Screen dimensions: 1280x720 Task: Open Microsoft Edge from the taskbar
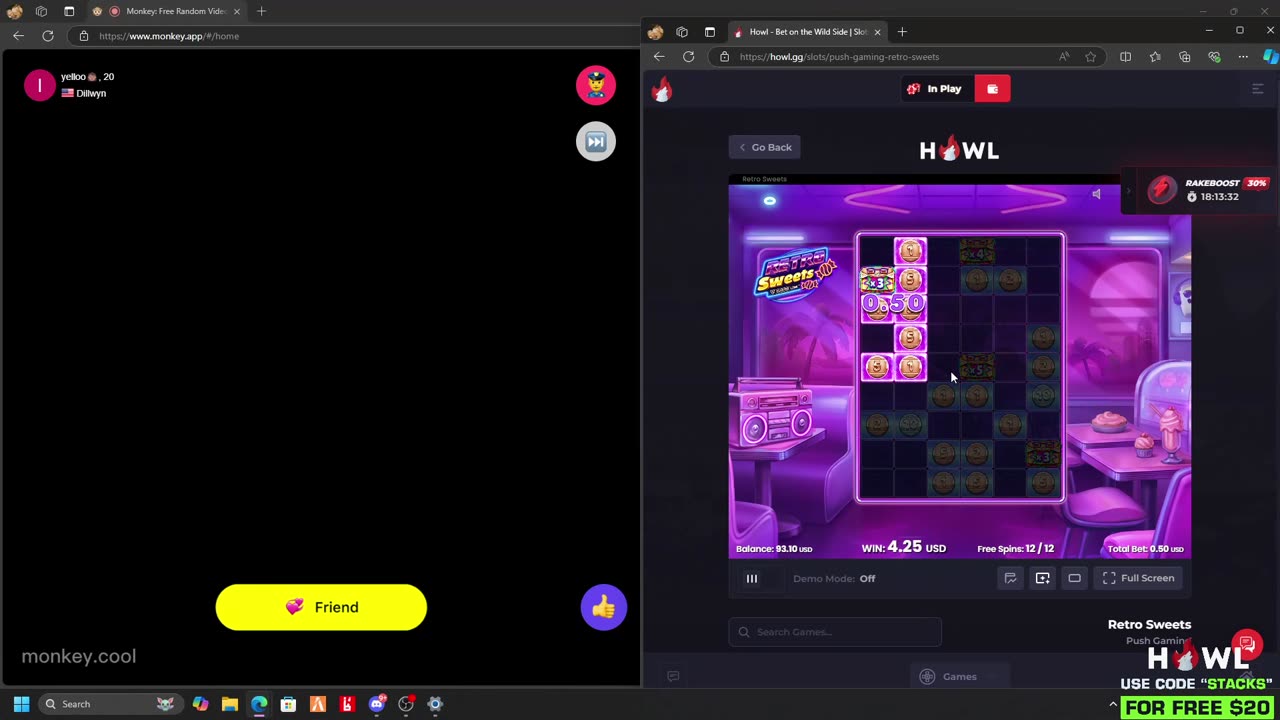coord(259,704)
